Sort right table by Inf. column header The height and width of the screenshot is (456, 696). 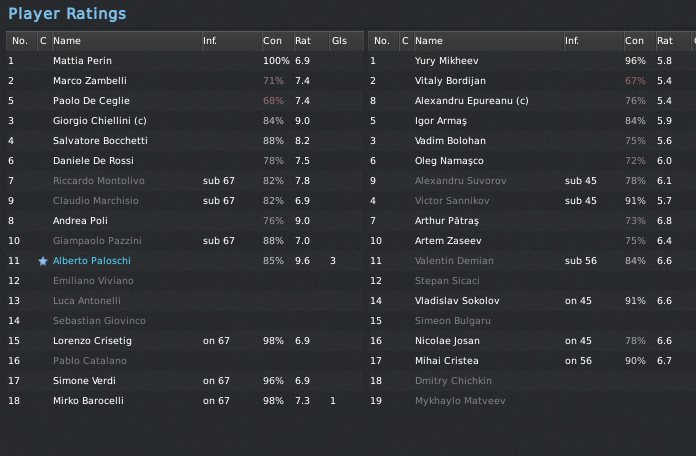tap(572, 41)
